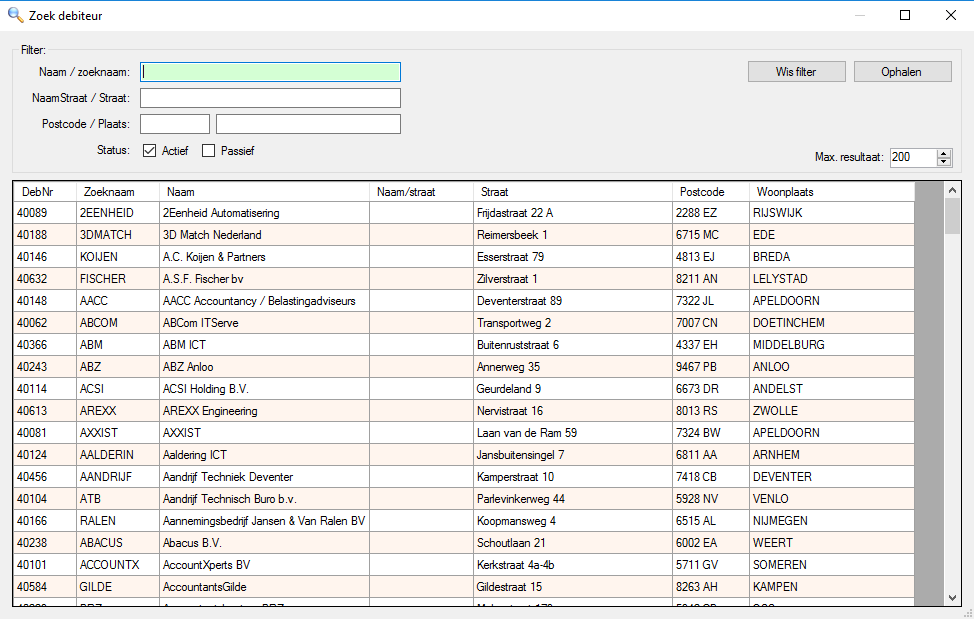Enable the Passief status checkbox

[x=209, y=151]
